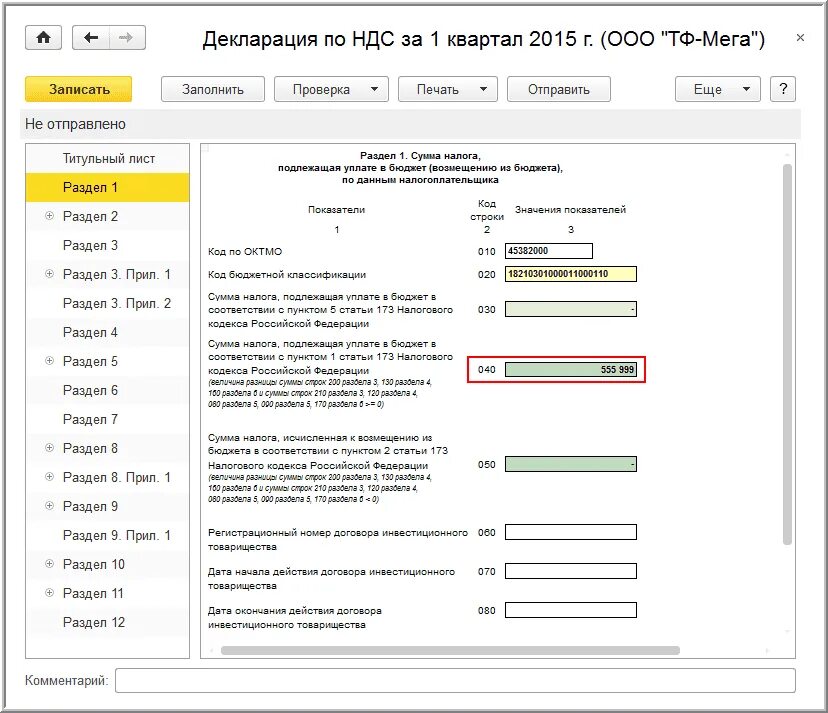Click the vertical scrollbar of the form
Image resolution: width=828 pixels, height=713 pixels.
coord(787,354)
